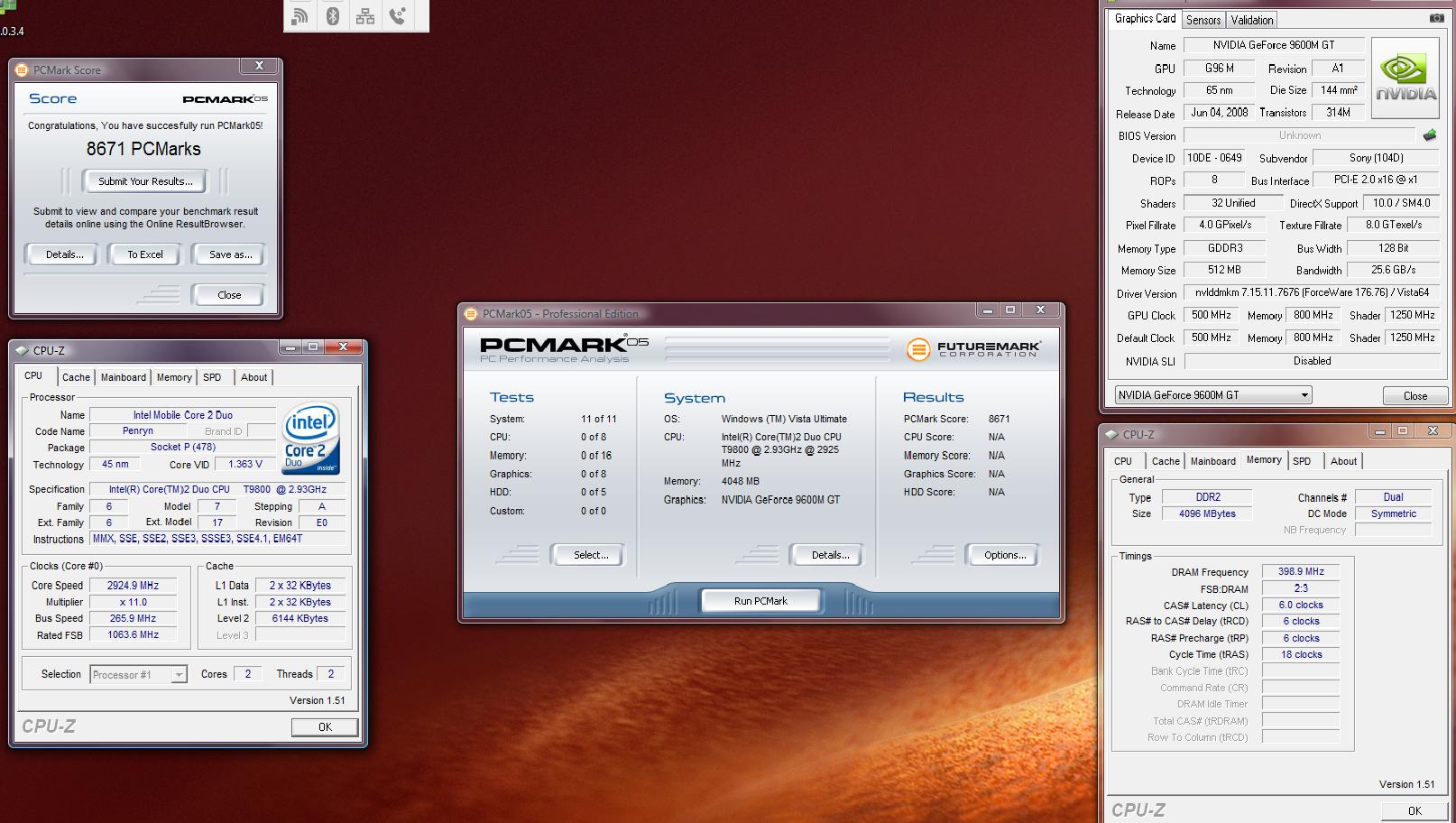Image resolution: width=1456 pixels, height=823 pixels.
Task: Open Memory tab in left CPU-Z window
Action: pyautogui.click(x=174, y=377)
